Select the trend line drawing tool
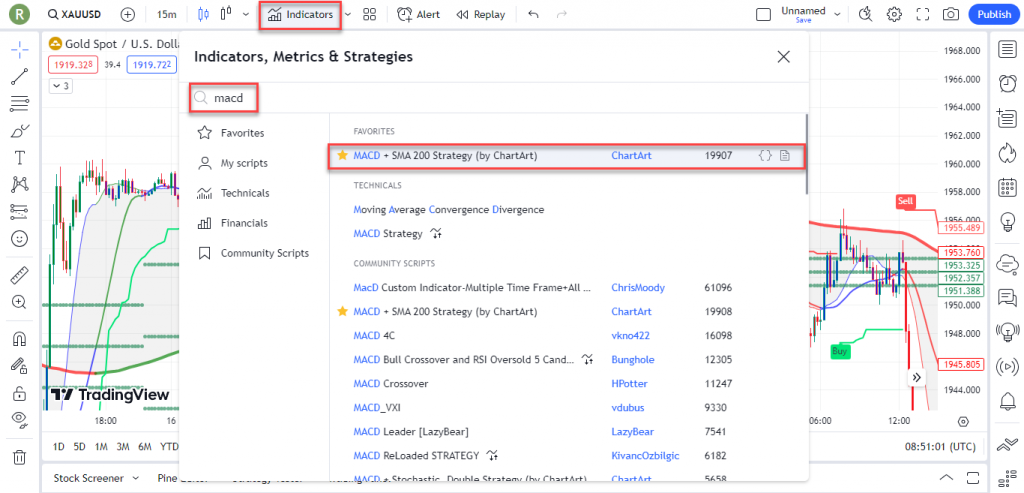Image resolution: width=1024 pixels, height=493 pixels. 20,76
